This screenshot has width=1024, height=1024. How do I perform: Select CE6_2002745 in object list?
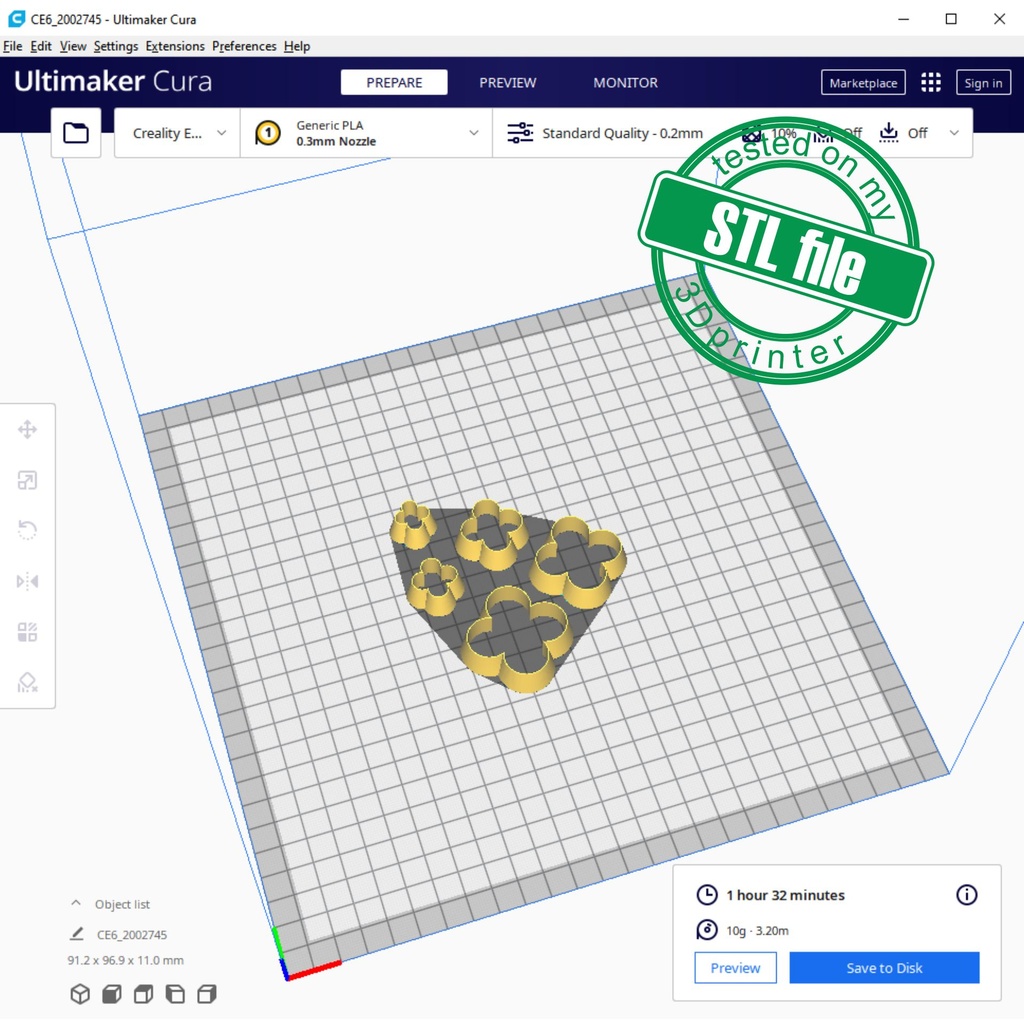click(131, 935)
